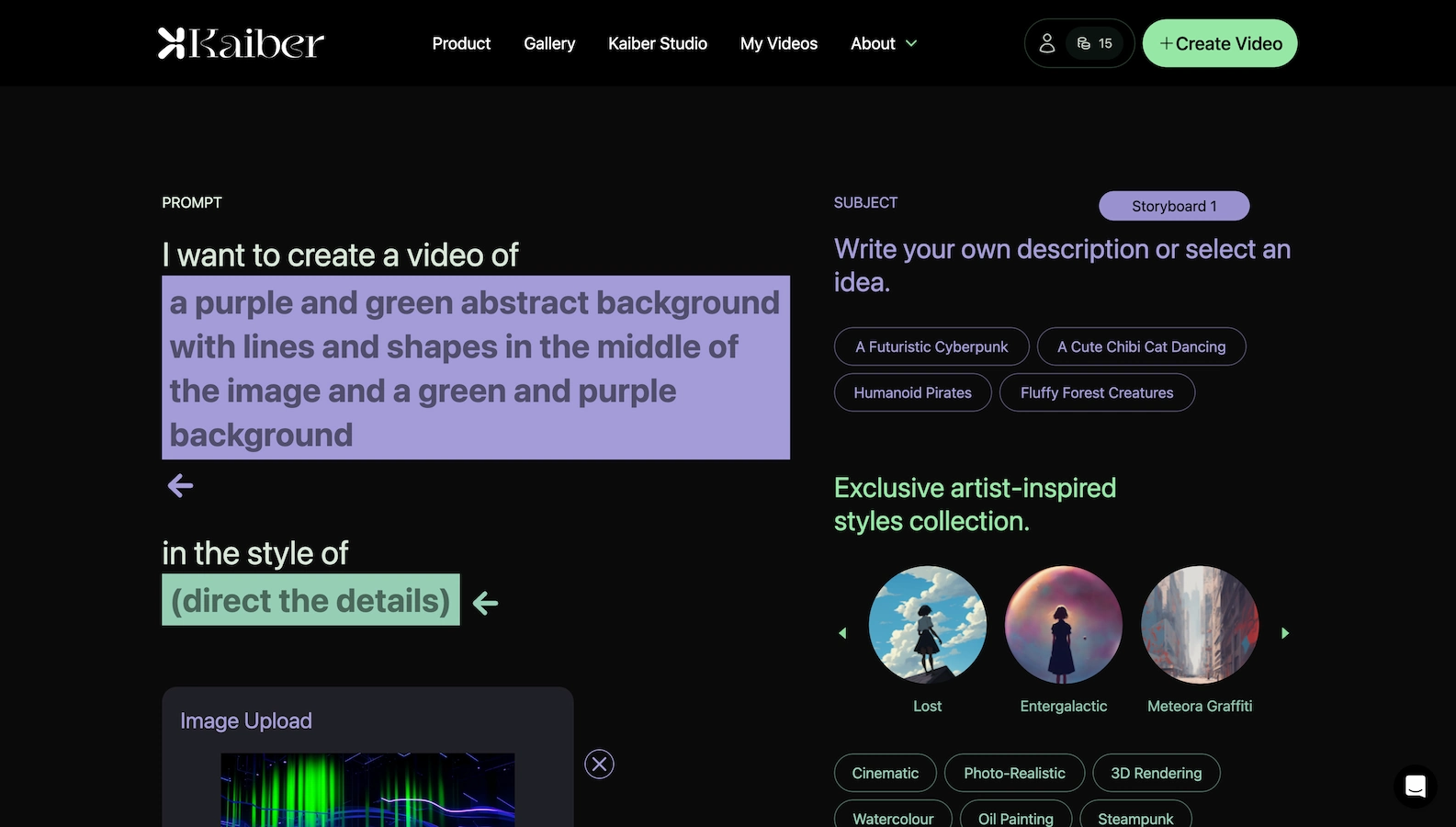Click the purple back arrow under prompt
The image size is (1456, 827).
point(180,485)
